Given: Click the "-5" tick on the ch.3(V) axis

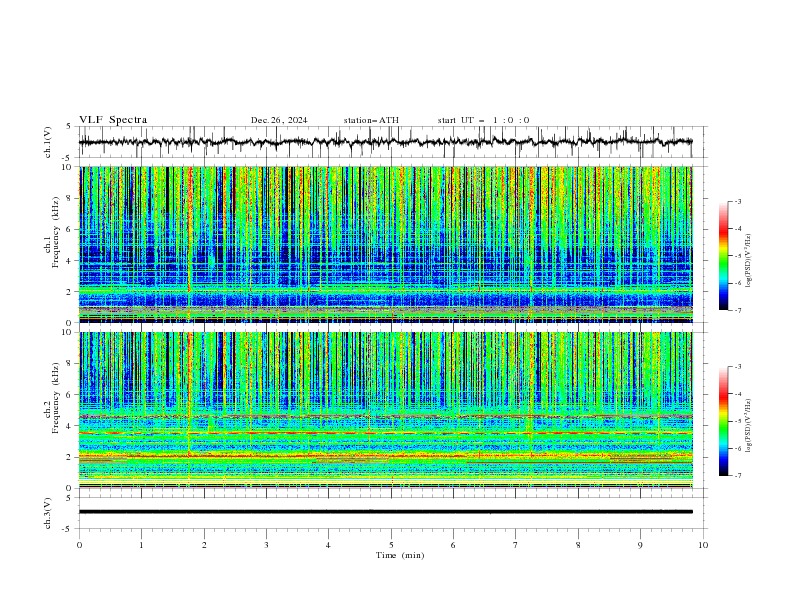Looking at the screenshot, I should click(67, 529).
